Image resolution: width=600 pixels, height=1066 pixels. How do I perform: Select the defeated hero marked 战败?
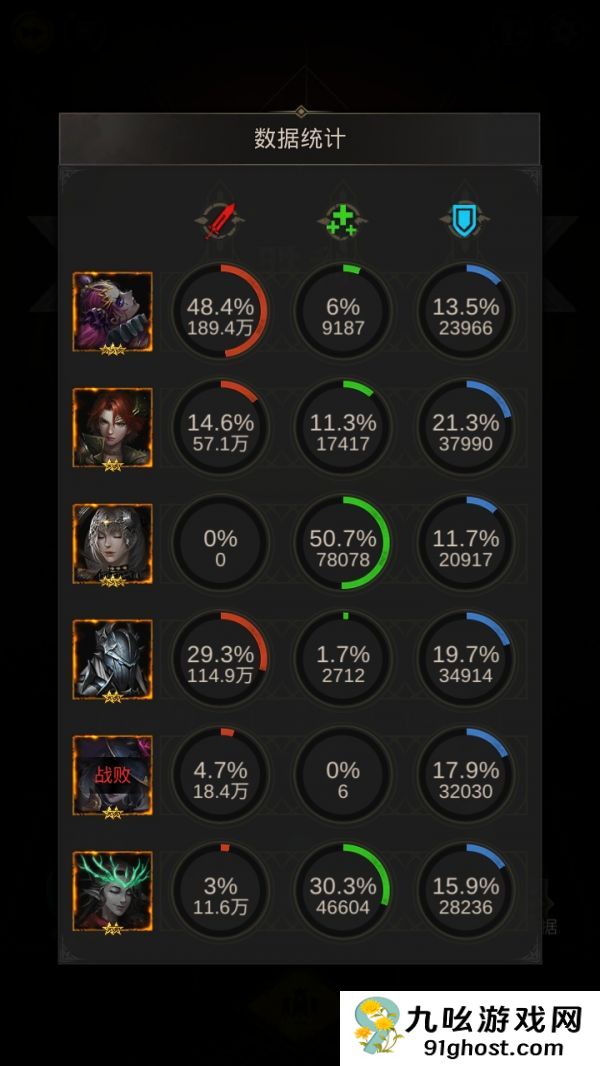[x=113, y=775]
